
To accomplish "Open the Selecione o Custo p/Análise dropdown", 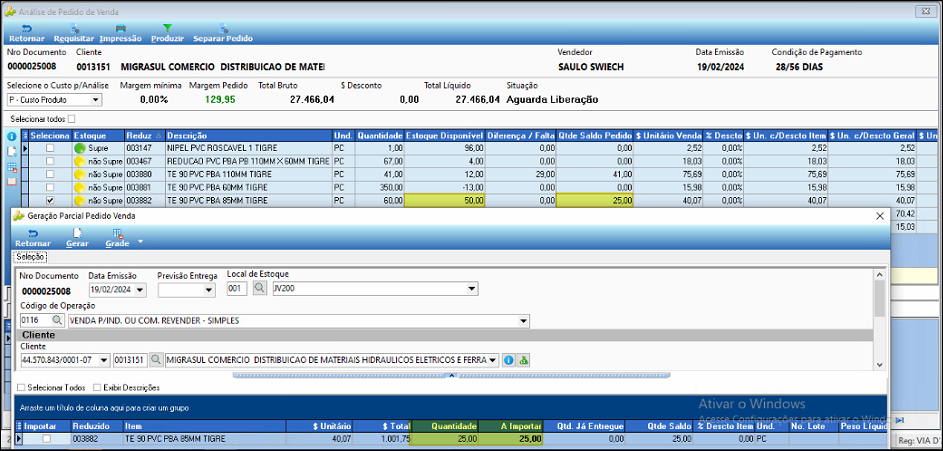I will [x=96, y=100].
